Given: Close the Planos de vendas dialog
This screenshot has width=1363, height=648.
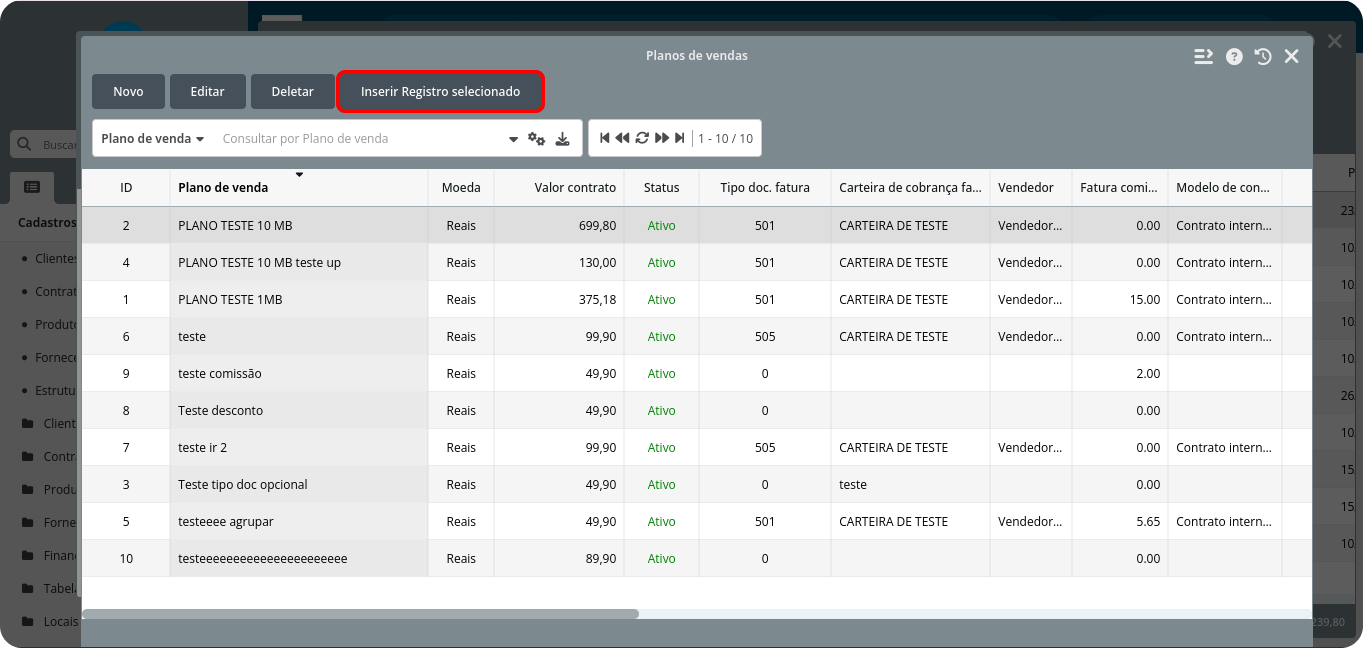Looking at the screenshot, I should pyautogui.click(x=1292, y=57).
